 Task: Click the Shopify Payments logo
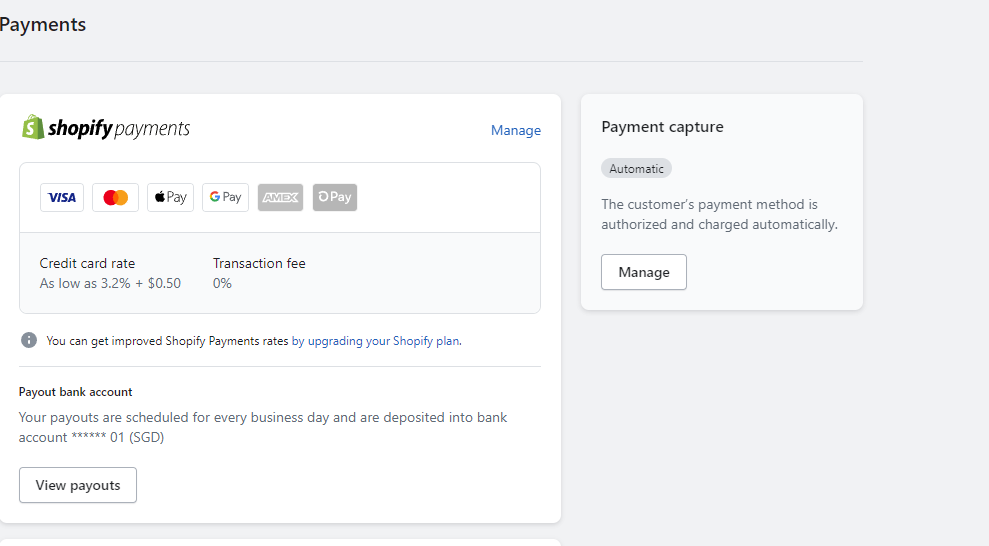[106, 128]
